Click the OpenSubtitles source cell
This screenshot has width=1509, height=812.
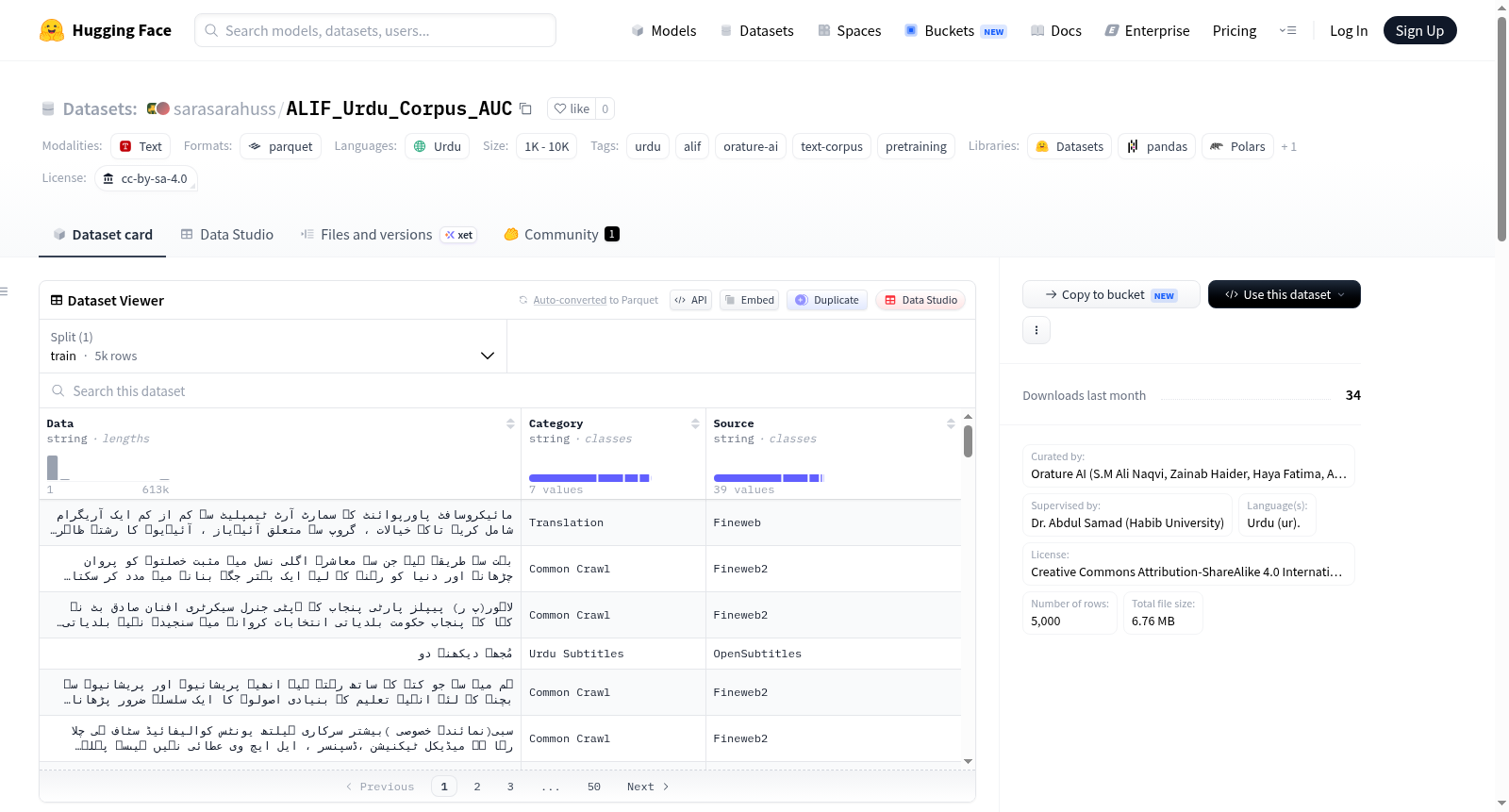834,654
